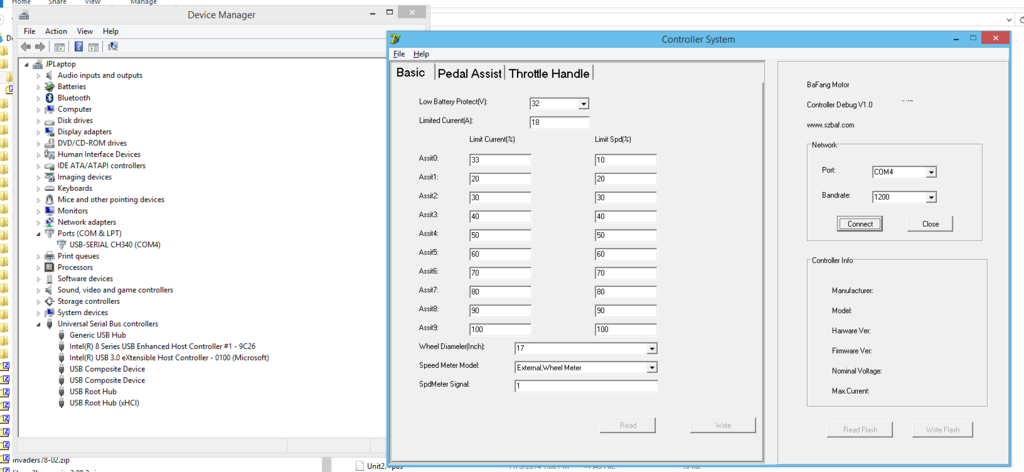1024x472 pixels.
Task: Toggle the Show/Hide Action Pane toolbar icon
Action: [x=93, y=46]
